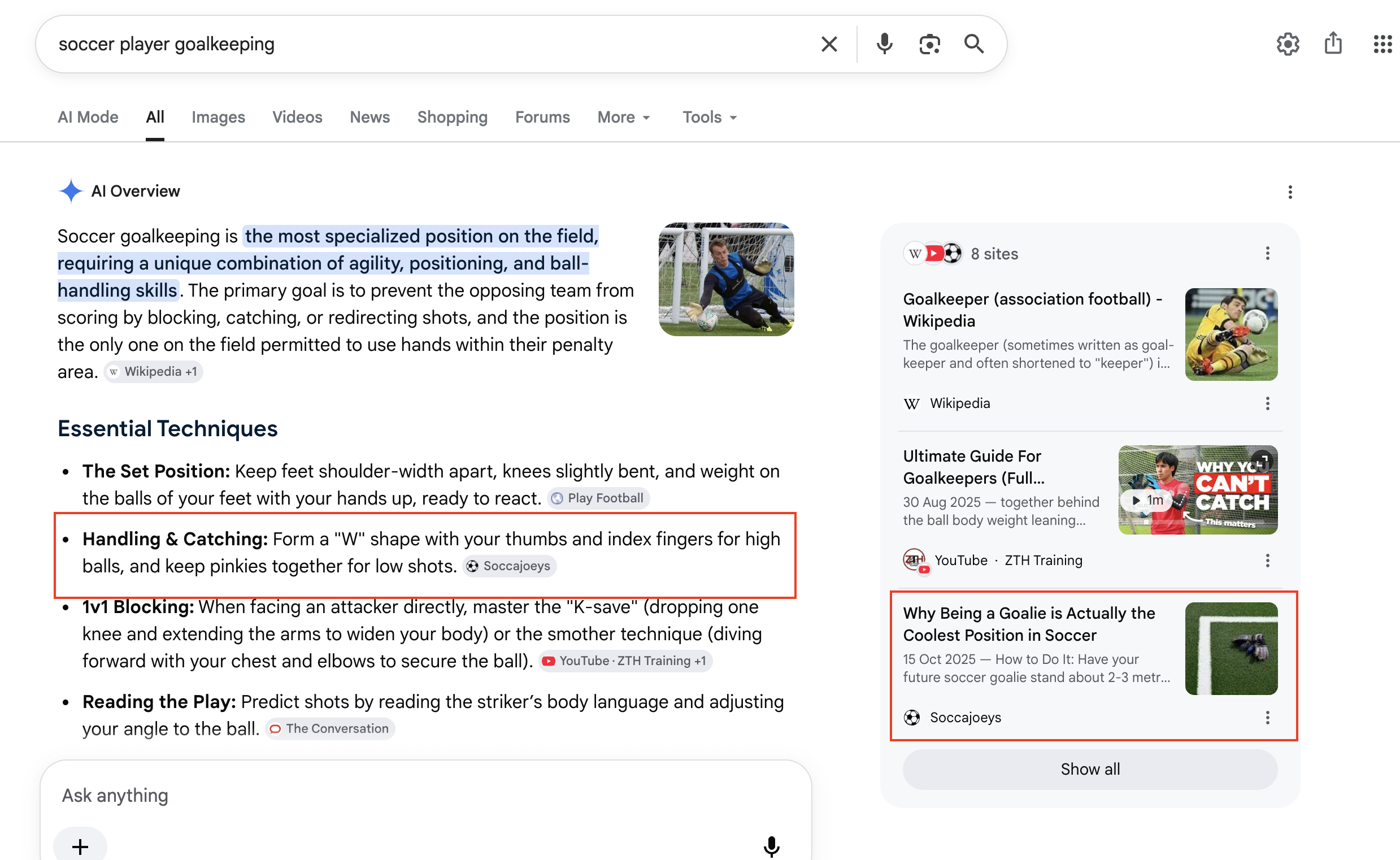Screen dimensions: 1400x860
Task: Click the 1v1 Blocking bold label
Action: coord(138,607)
